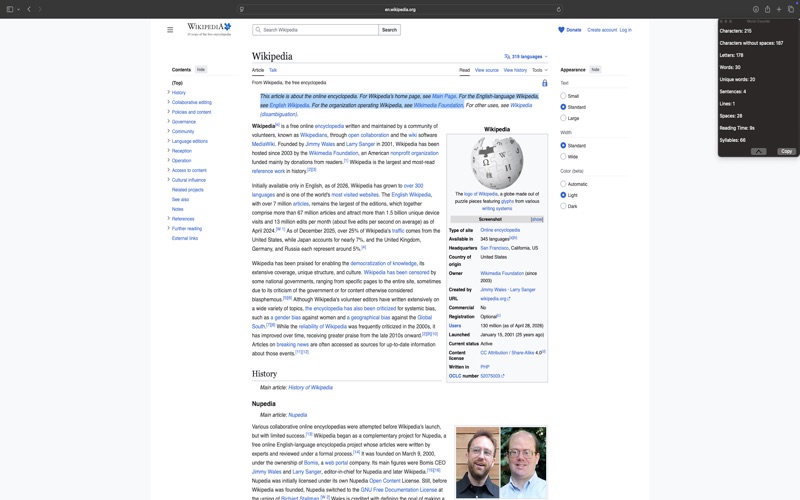Click the 'Reading Time: 9s' row

tap(737, 128)
